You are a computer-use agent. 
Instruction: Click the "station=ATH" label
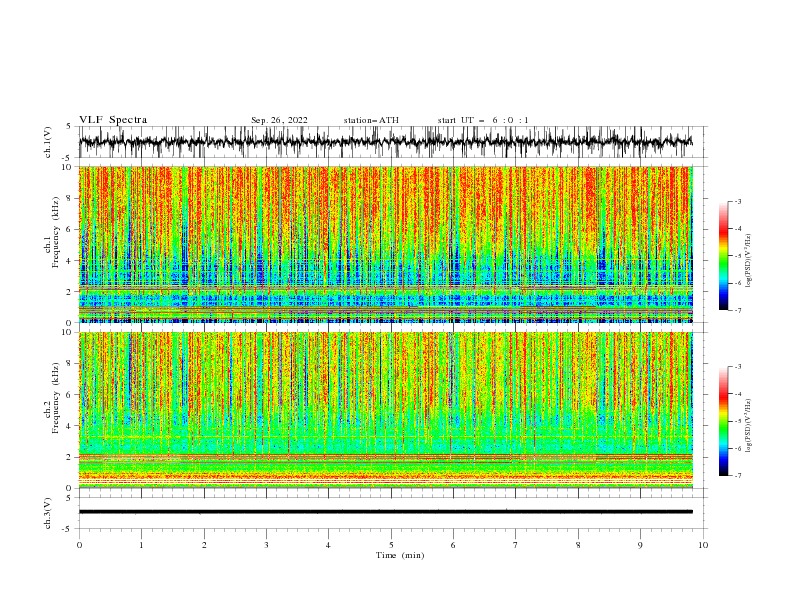coord(371,120)
